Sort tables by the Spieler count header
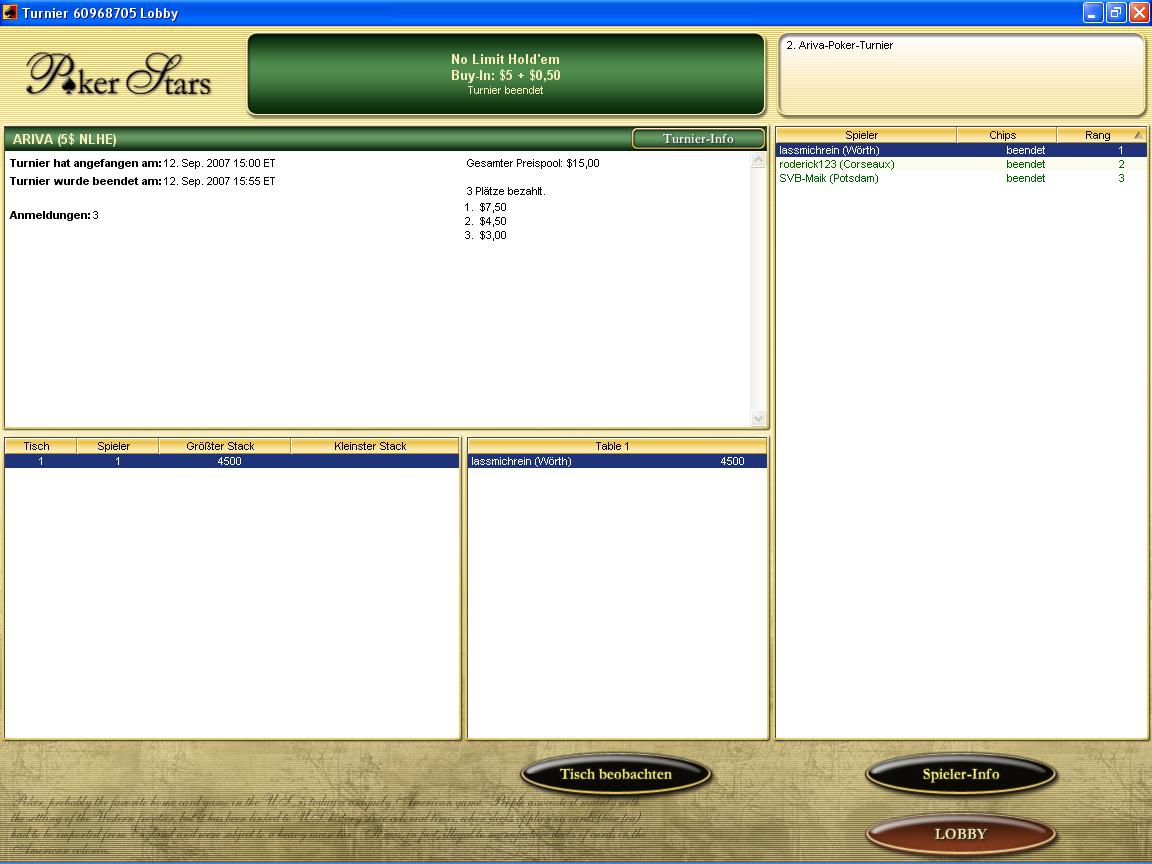1152x864 pixels. coord(118,446)
